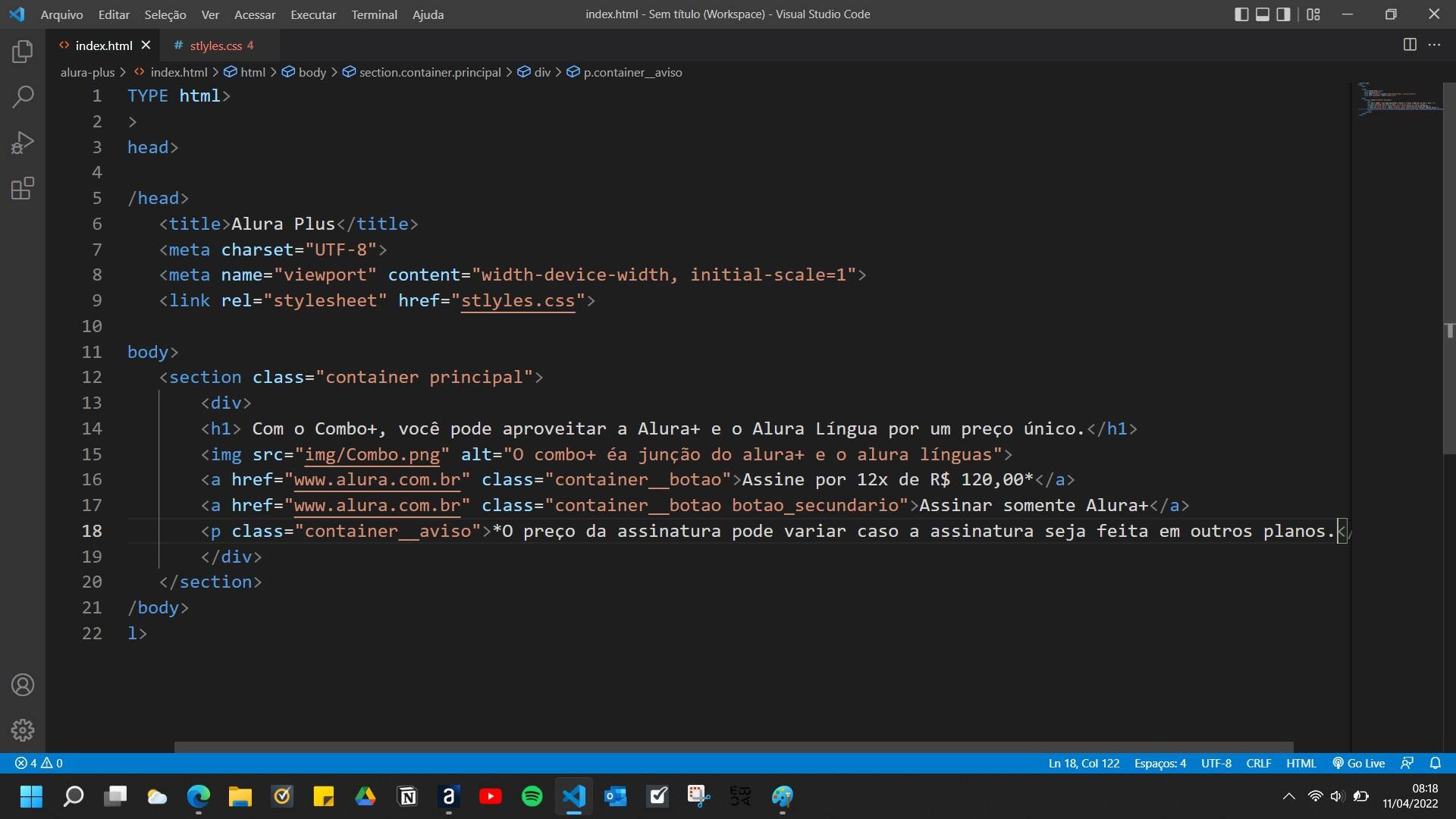
Task: Click Ln 18, Col 122 to go to line
Action: [x=1084, y=763]
